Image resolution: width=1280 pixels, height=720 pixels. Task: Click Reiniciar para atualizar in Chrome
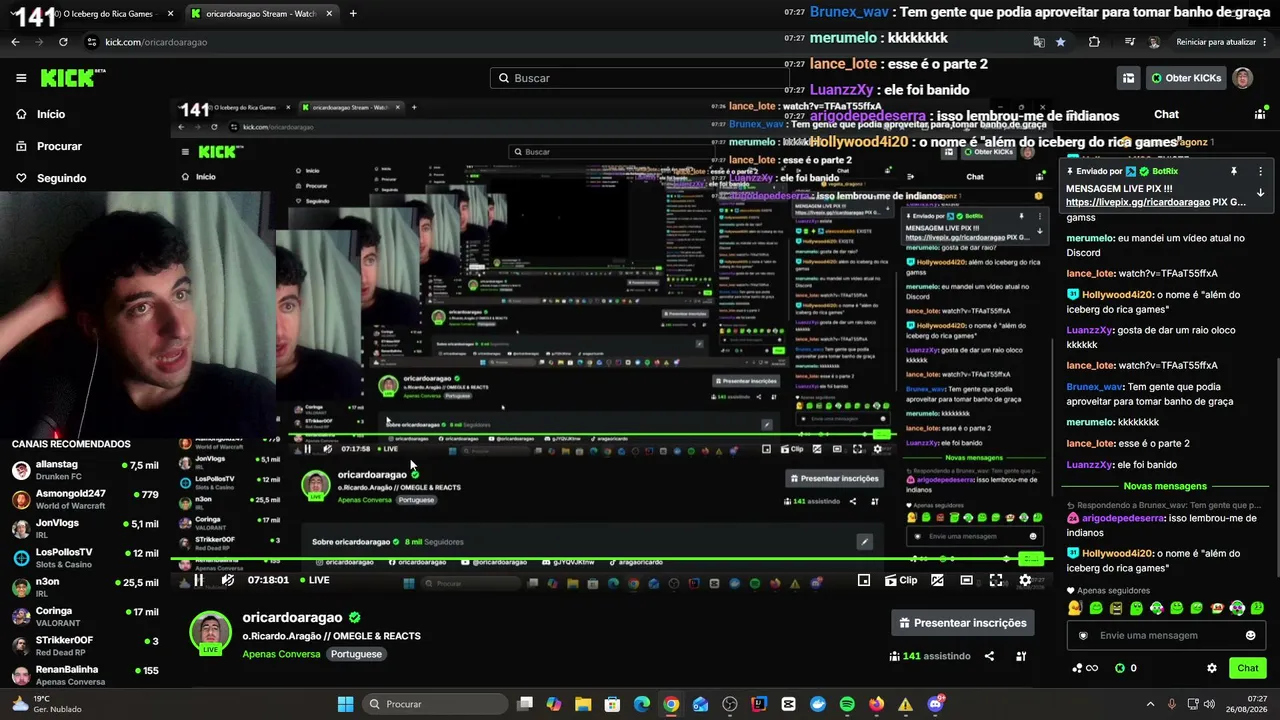coord(1223,42)
